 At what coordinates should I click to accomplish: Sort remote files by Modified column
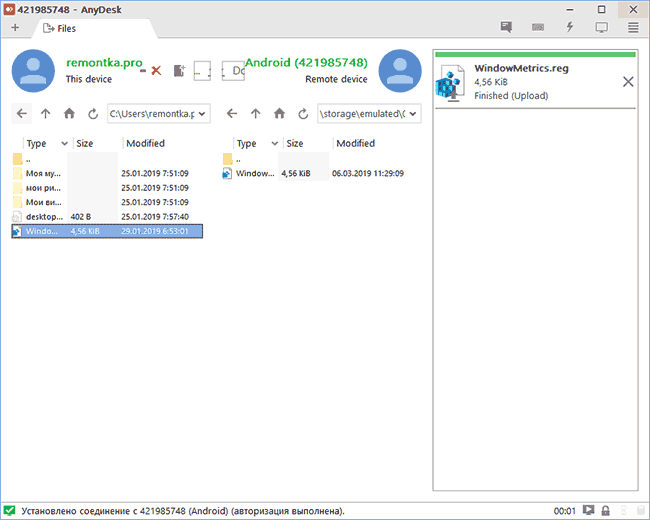tap(355, 143)
